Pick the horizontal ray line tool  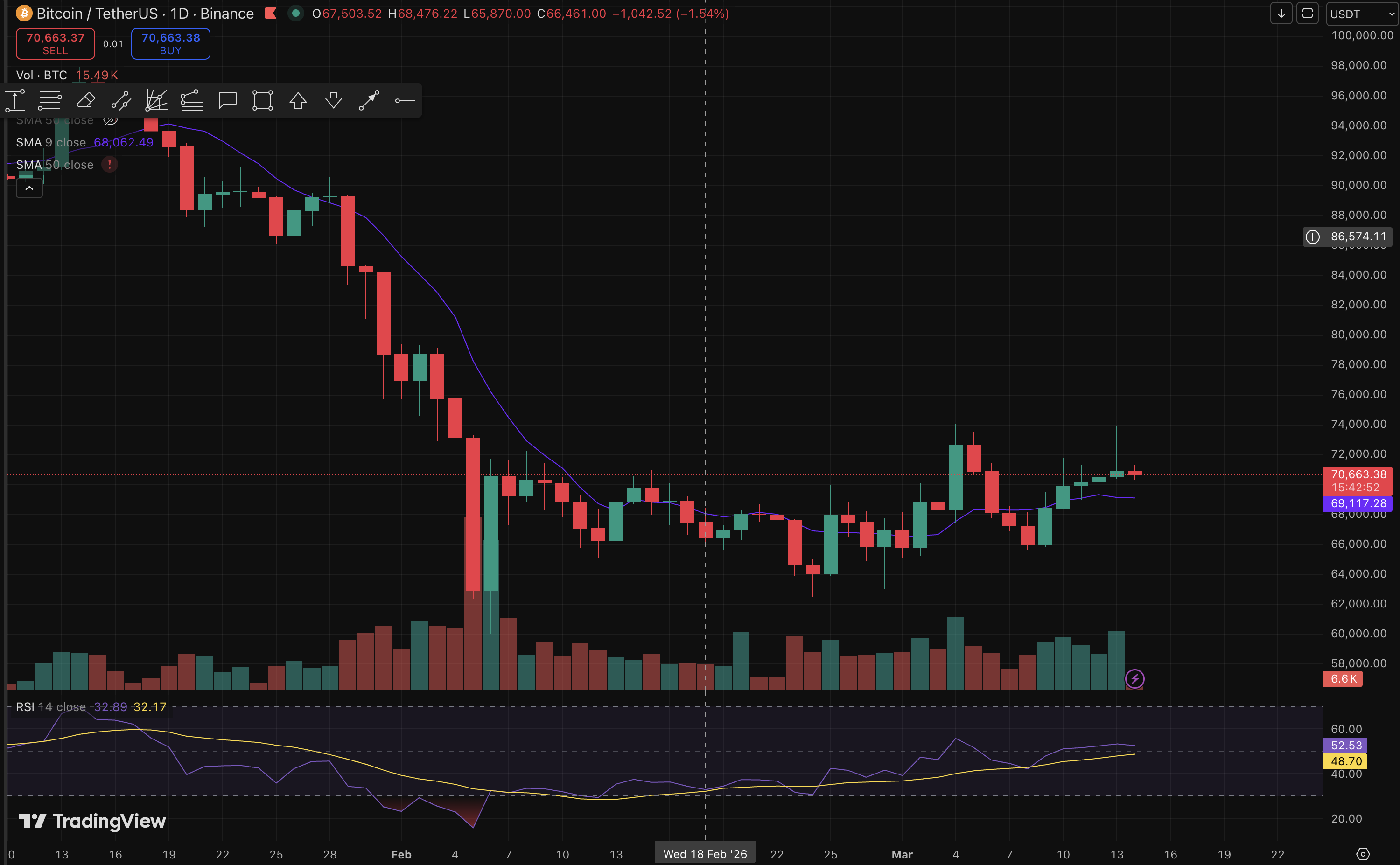(x=405, y=101)
